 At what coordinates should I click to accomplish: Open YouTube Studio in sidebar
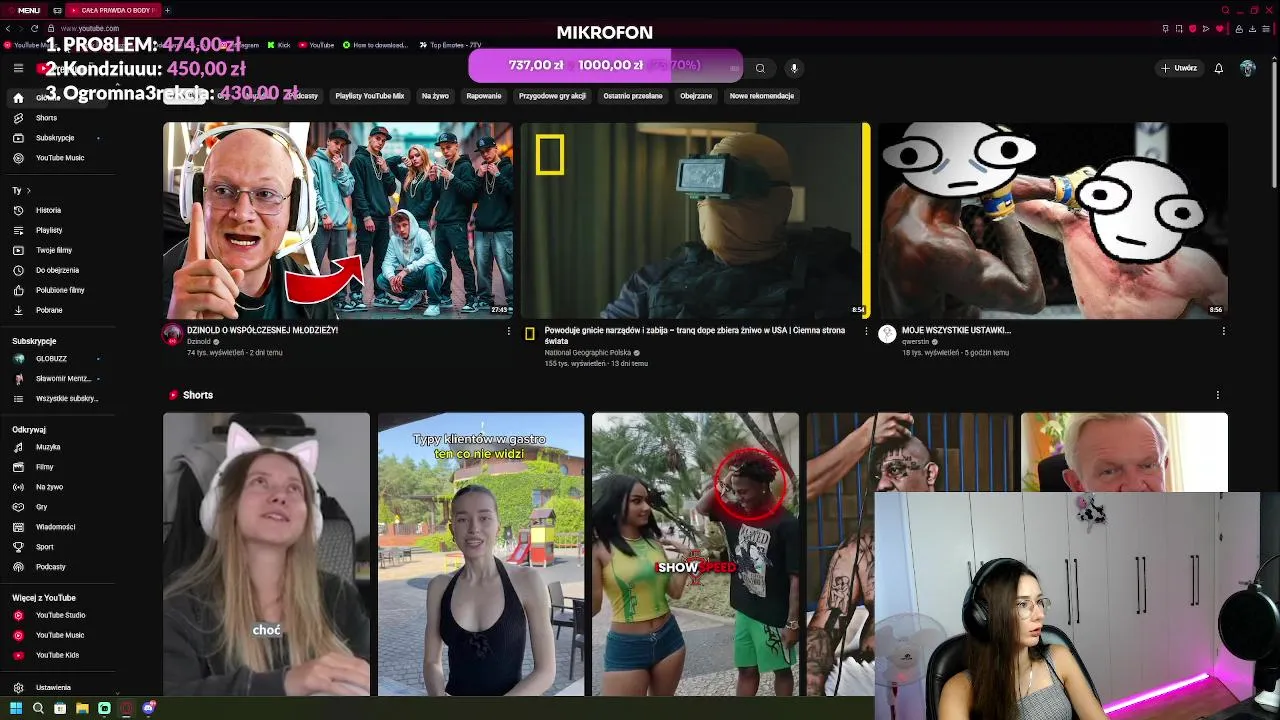pyautogui.click(x=56, y=615)
